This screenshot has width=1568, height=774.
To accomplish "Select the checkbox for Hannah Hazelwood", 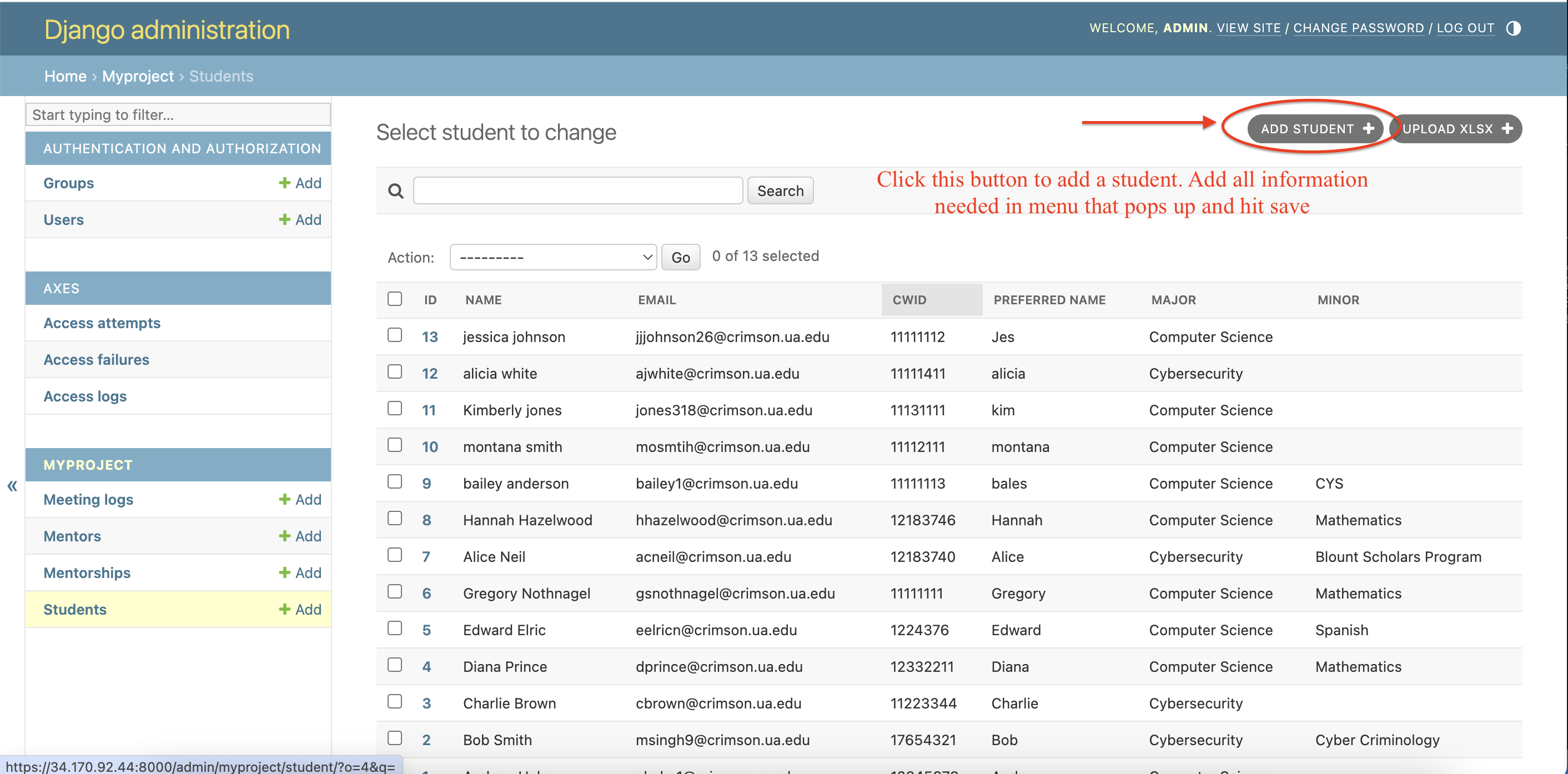I will 395,519.
